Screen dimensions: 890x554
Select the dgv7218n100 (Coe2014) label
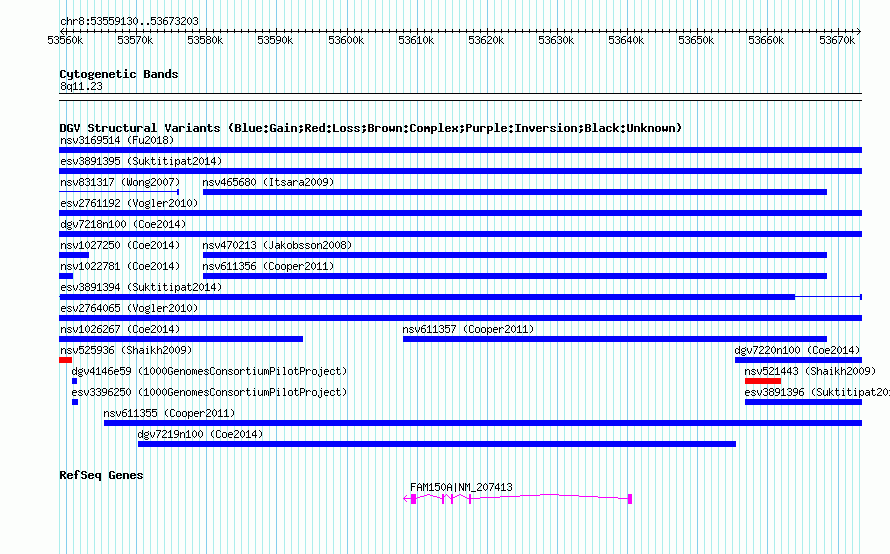[x=123, y=224]
